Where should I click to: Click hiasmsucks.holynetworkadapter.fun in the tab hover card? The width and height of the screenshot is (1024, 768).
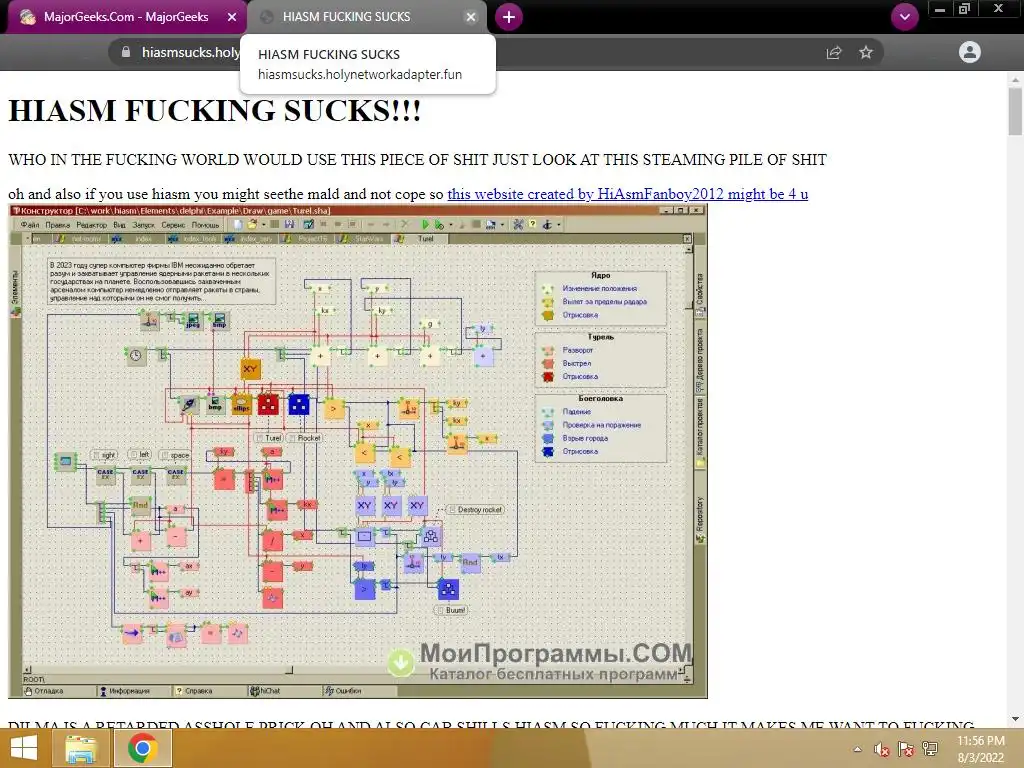pyautogui.click(x=360, y=74)
